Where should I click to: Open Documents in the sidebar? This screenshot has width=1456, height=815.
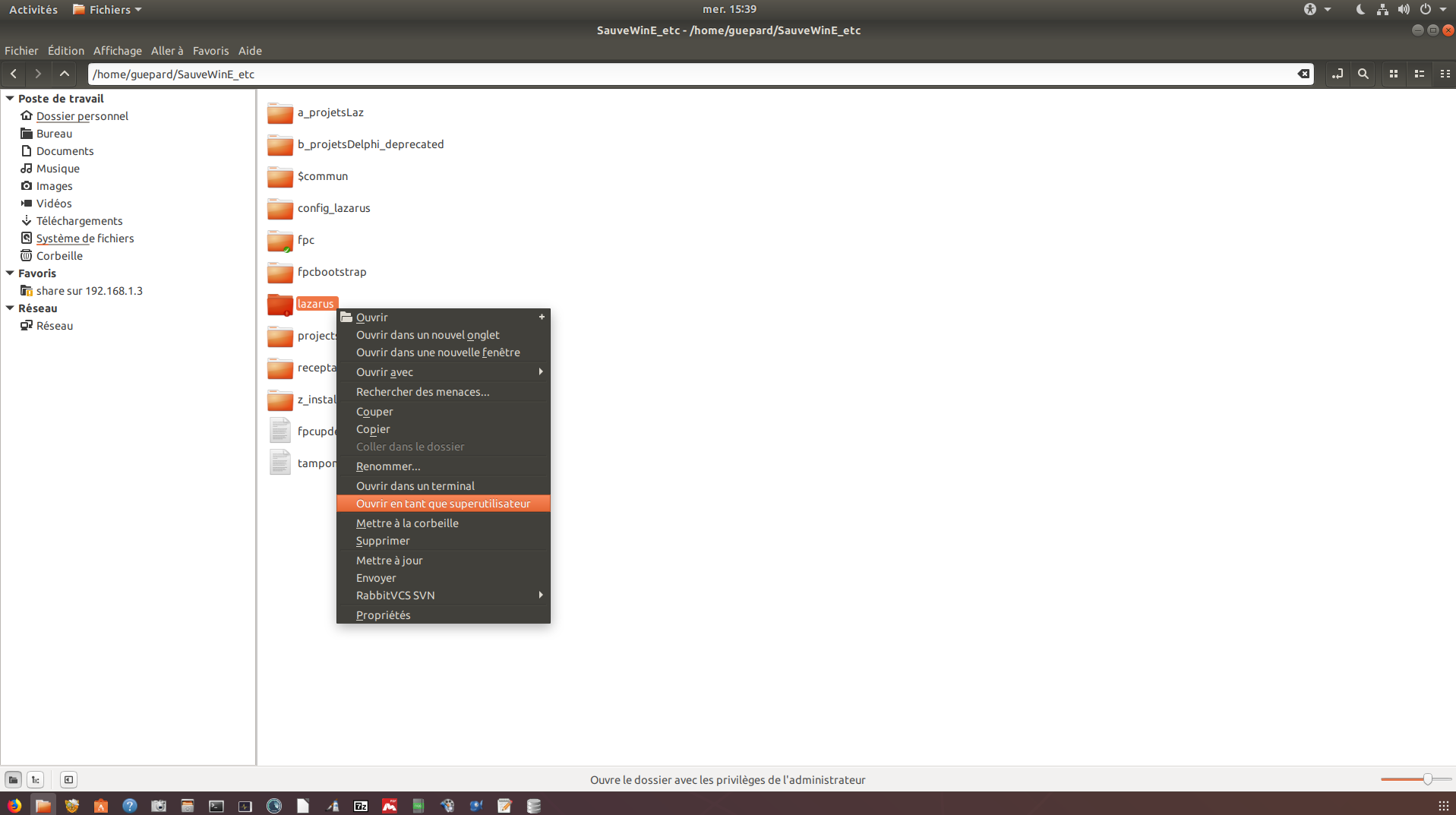tap(65, 151)
